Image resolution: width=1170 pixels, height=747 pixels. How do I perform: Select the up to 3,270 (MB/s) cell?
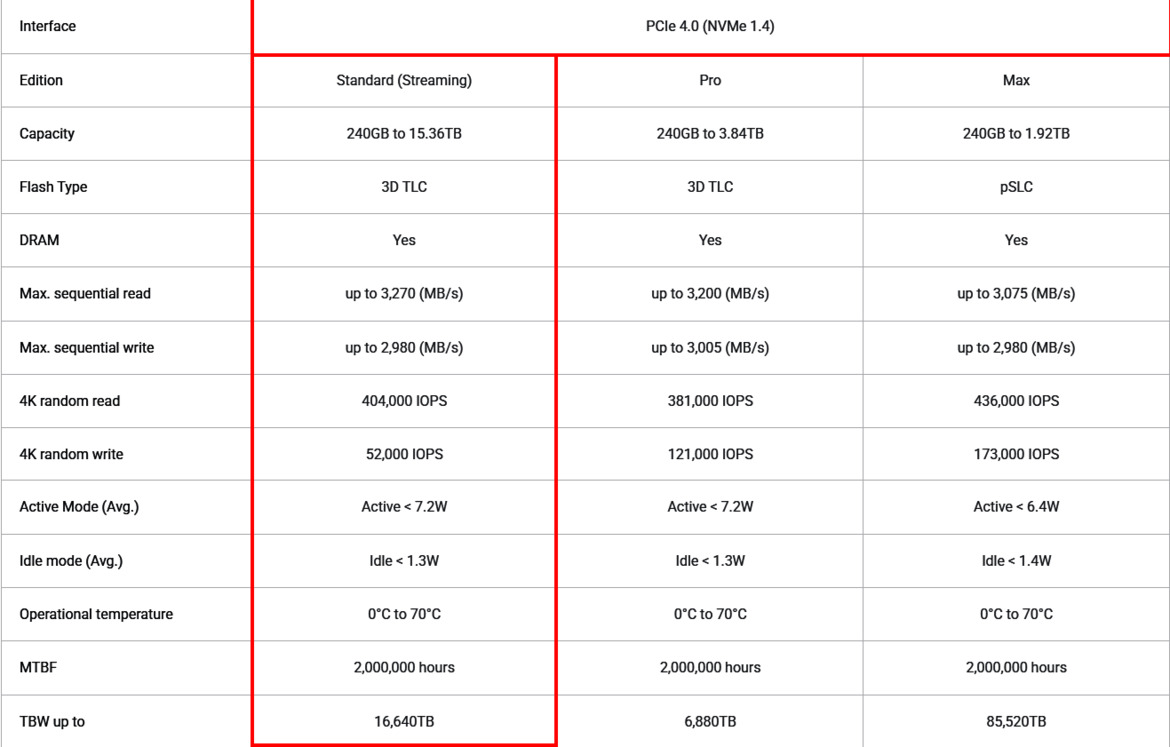404,294
